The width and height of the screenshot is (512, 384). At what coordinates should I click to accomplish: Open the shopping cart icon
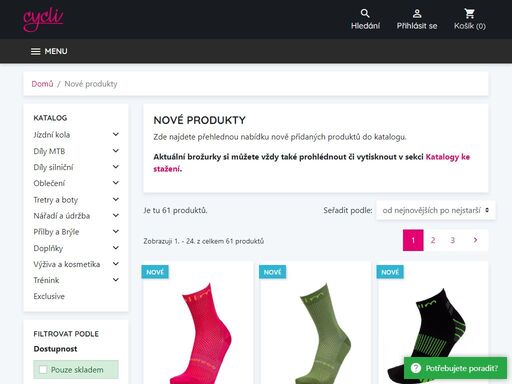[470, 13]
